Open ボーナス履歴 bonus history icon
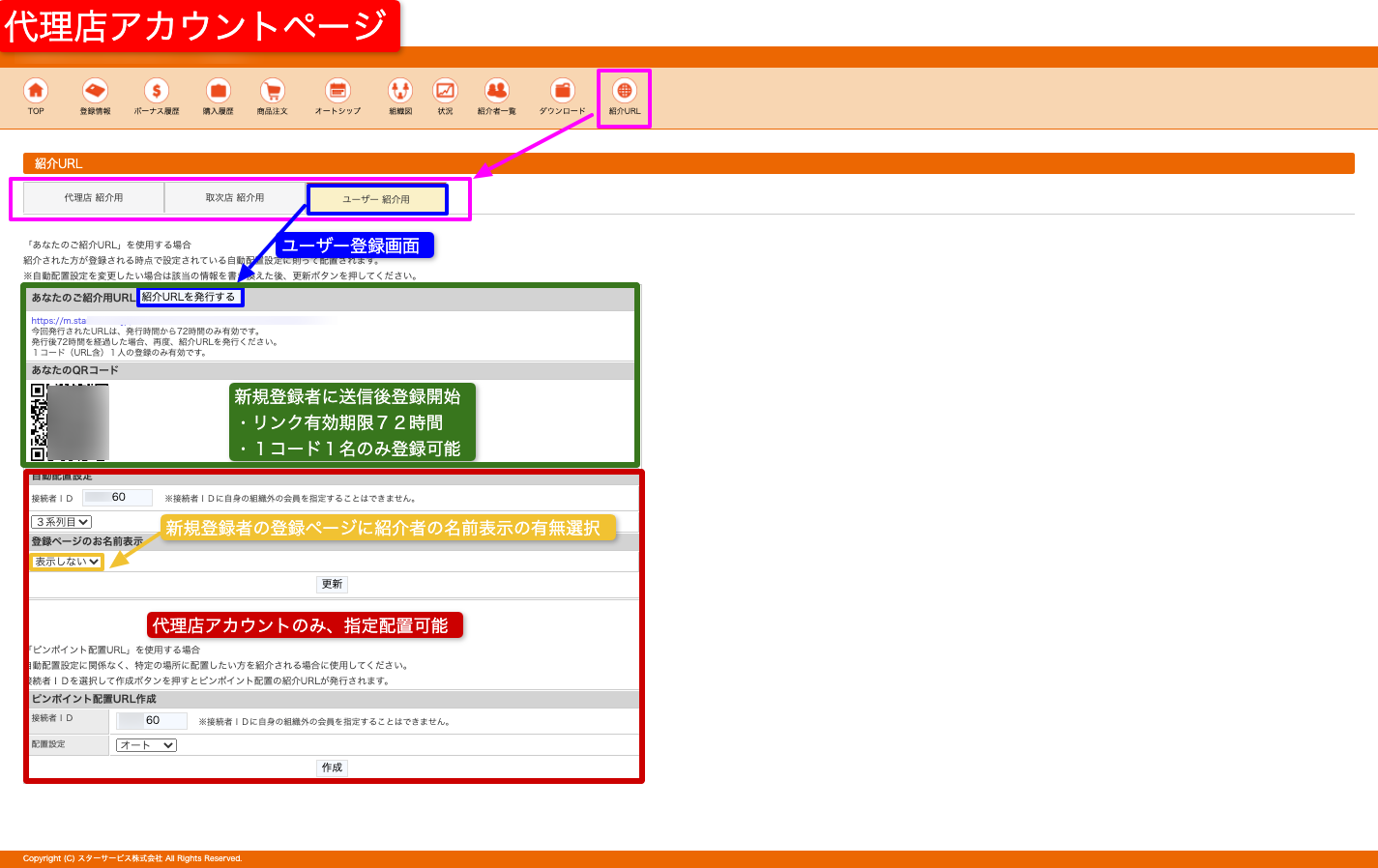Screen dimensions: 1378x868 (156, 91)
